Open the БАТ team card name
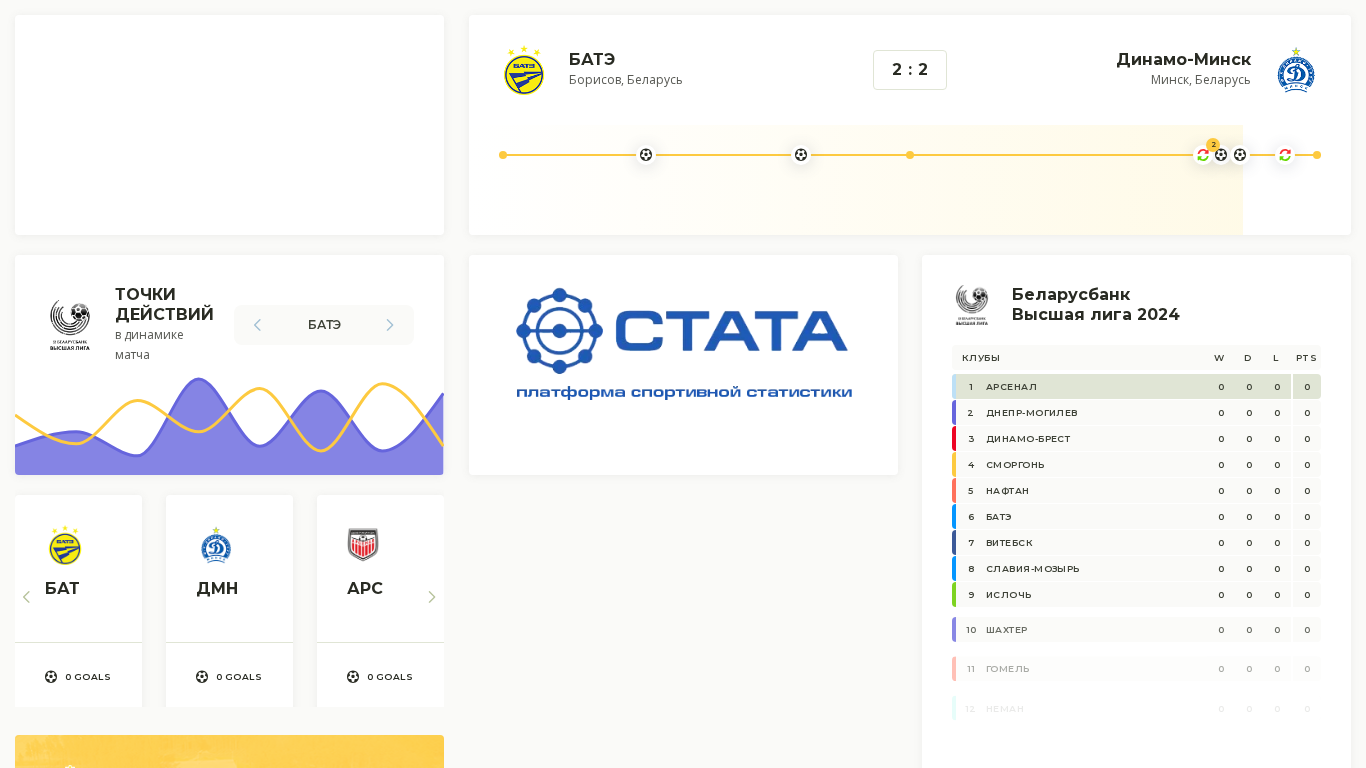 (62, 588)
